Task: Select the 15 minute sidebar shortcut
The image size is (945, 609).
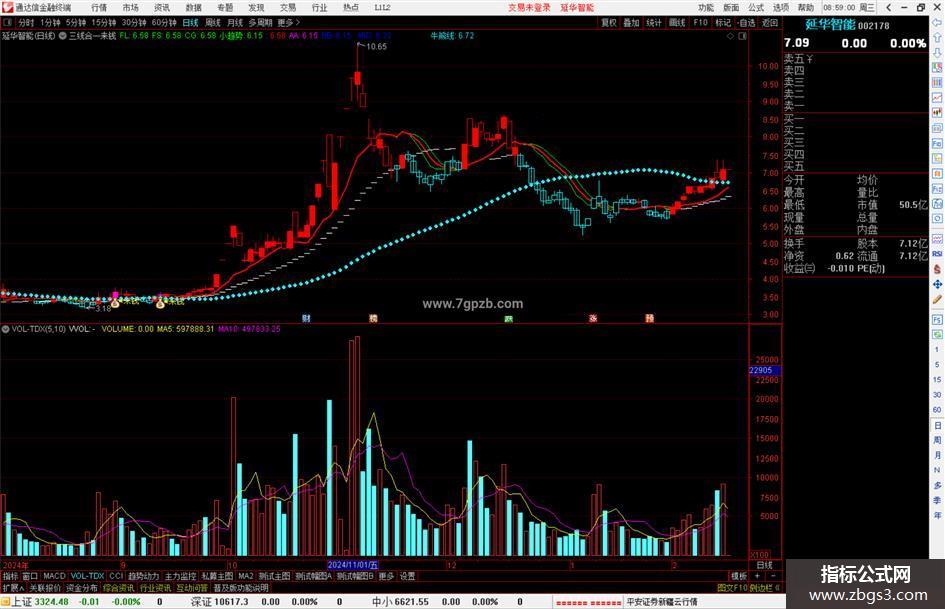Action: [x=937, y=380]
